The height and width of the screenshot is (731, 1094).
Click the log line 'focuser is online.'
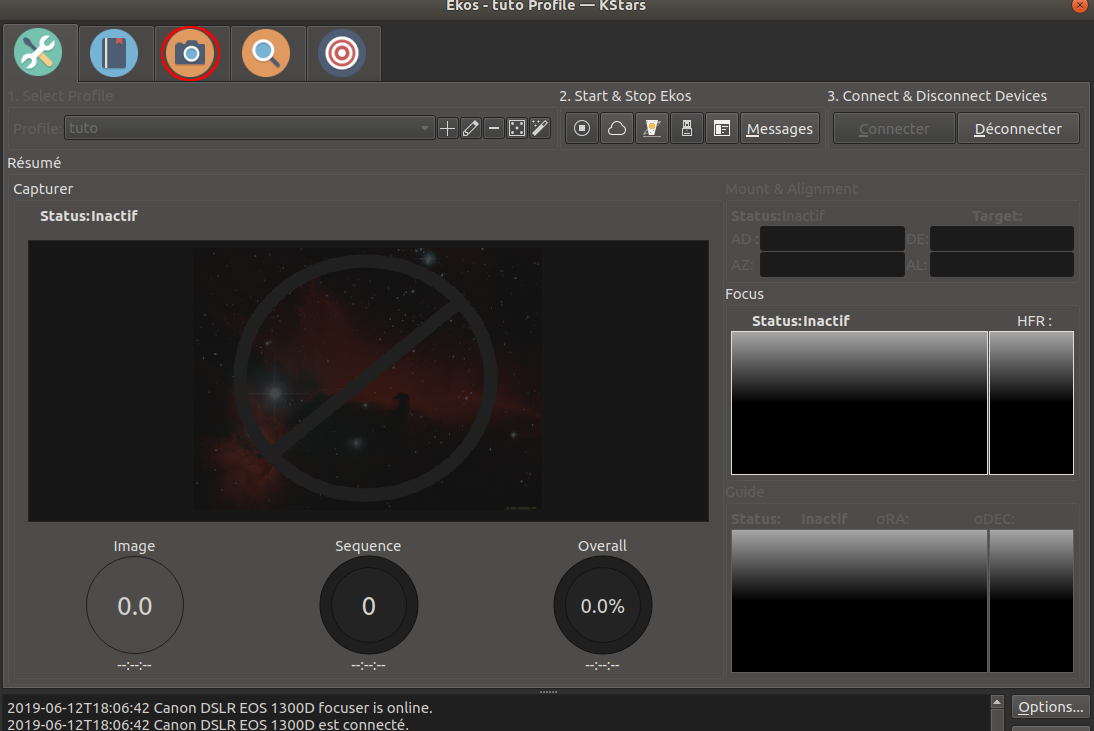point(220,707)
